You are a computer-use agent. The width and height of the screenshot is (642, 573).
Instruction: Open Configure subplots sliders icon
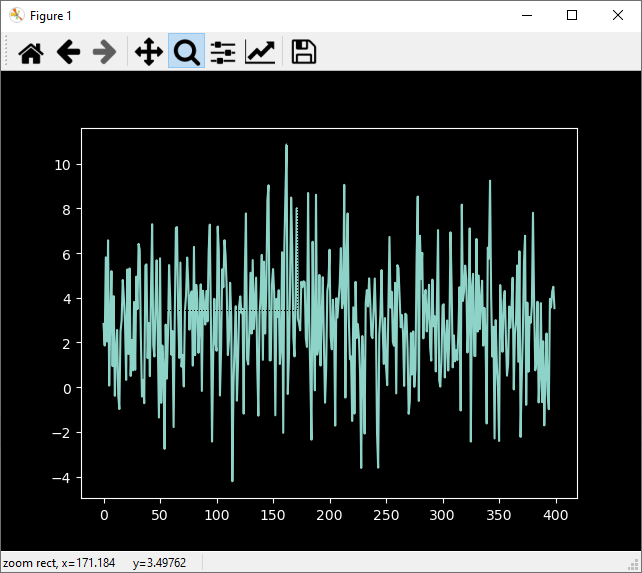point(223,52)
